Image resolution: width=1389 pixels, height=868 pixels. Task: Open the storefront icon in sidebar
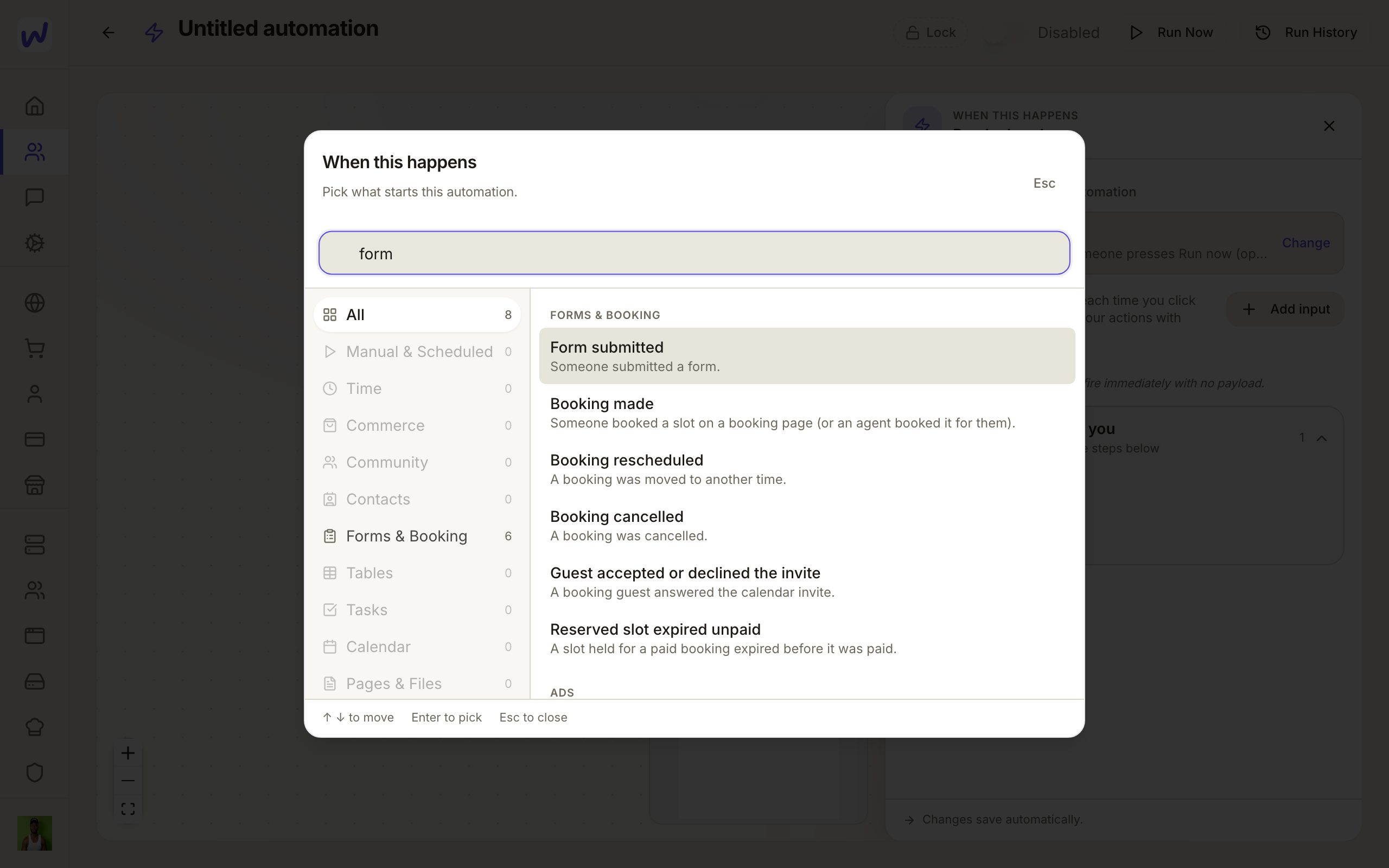click(x=34, y=485)
